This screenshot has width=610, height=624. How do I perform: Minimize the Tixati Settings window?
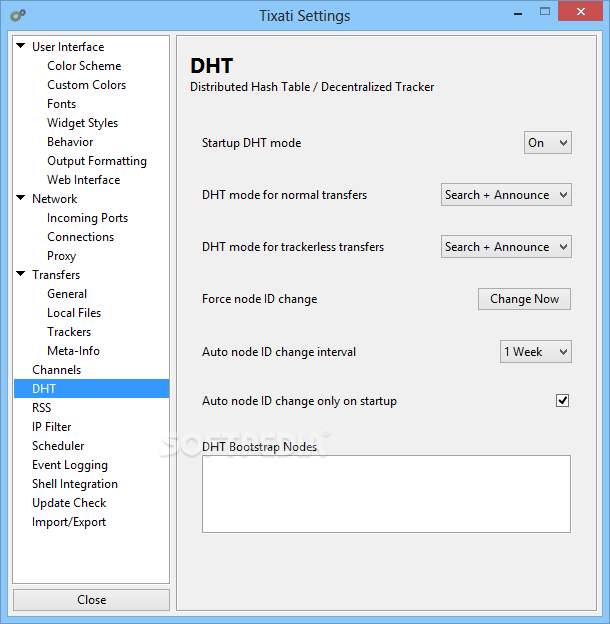(x=518, y=14)
